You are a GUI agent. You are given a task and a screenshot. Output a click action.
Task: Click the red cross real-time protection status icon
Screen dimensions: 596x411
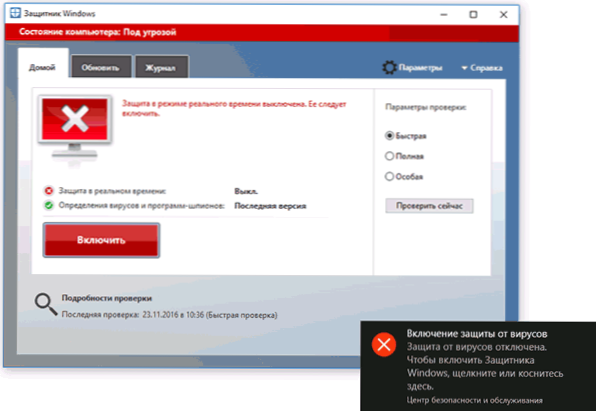coord(49,190)
